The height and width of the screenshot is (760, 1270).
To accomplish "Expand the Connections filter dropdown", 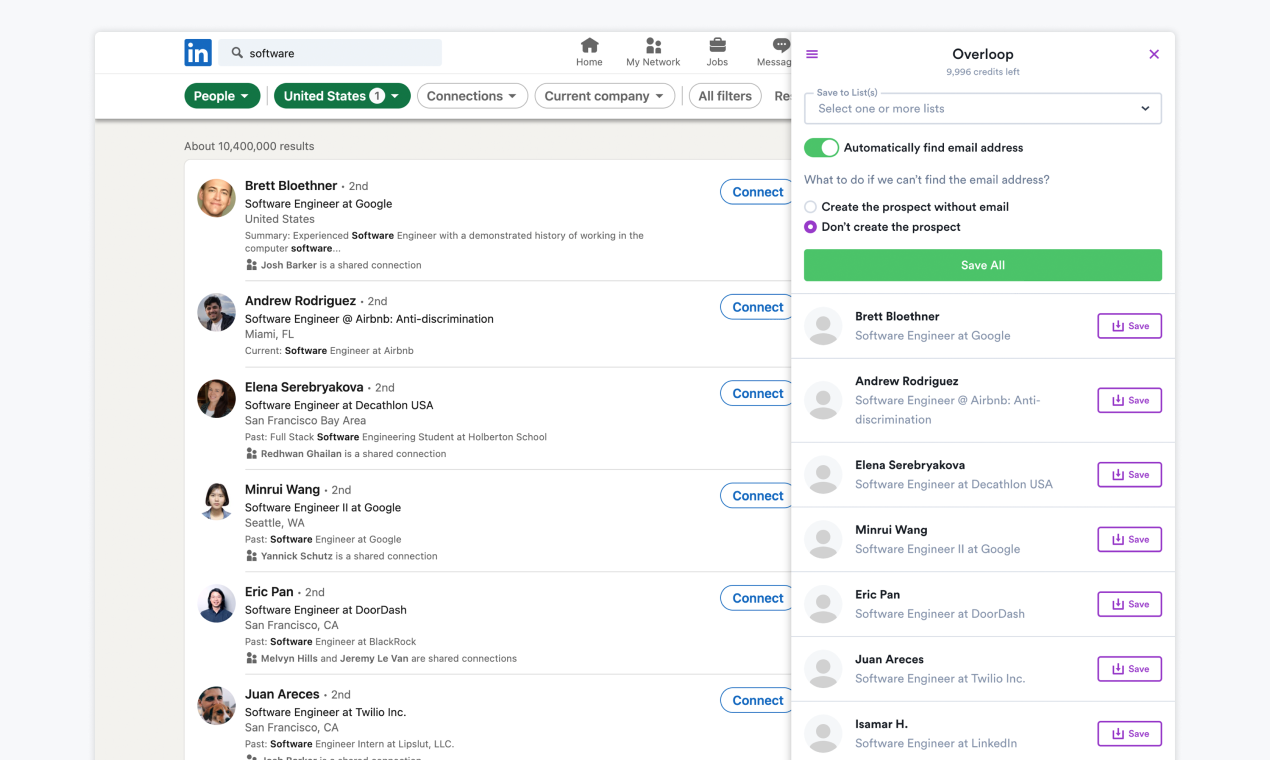I will [x=472, y=95].
